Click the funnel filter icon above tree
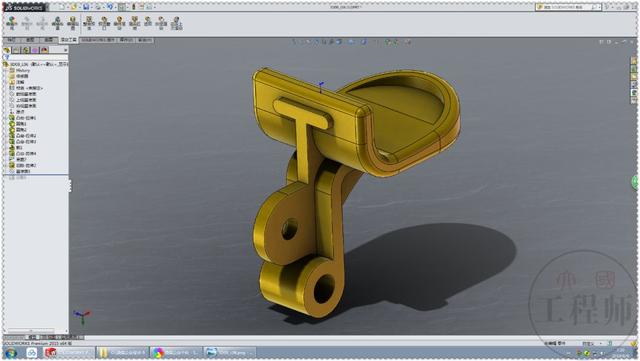 tap(6, 58)
